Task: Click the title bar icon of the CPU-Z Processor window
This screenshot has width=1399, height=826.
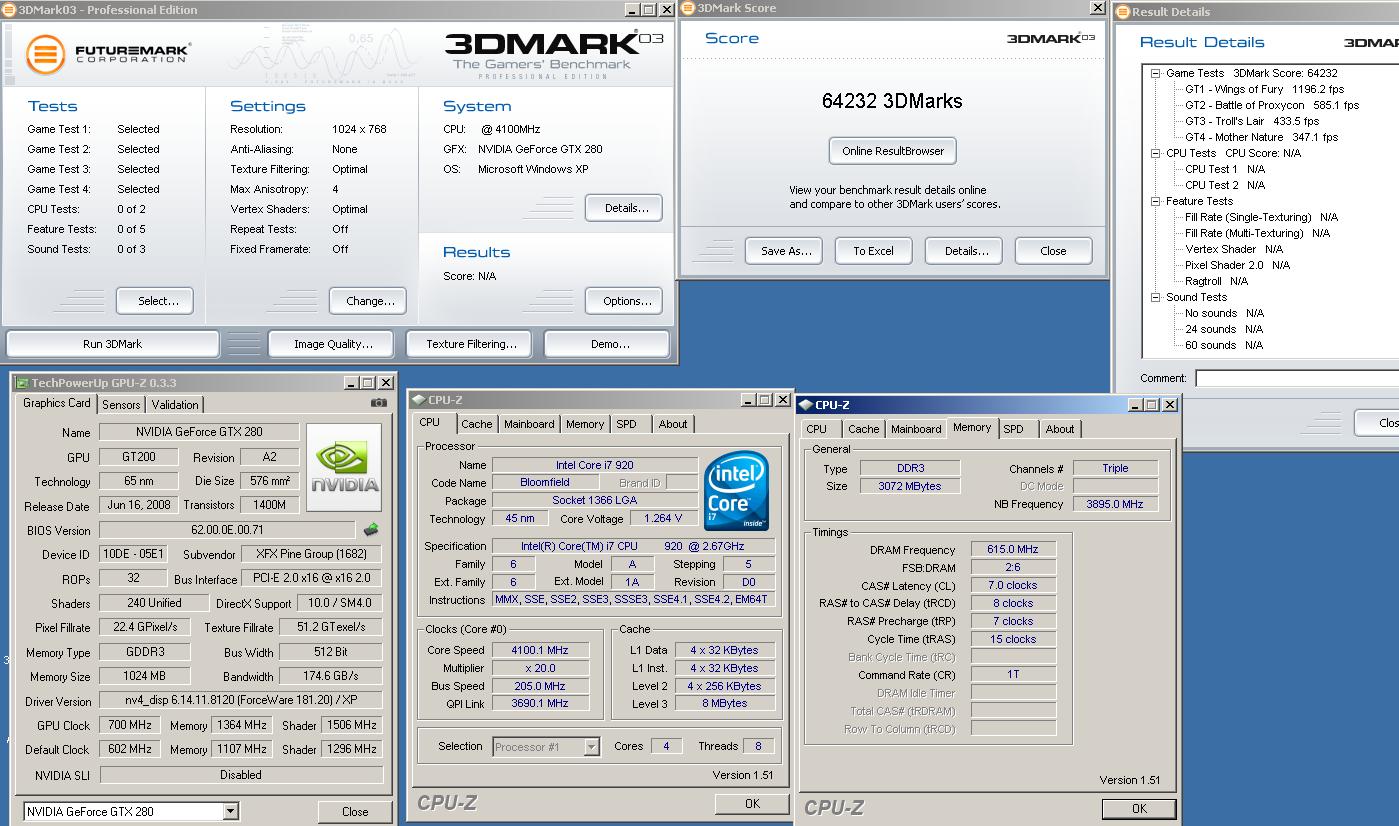Action: tap(417, 400)
